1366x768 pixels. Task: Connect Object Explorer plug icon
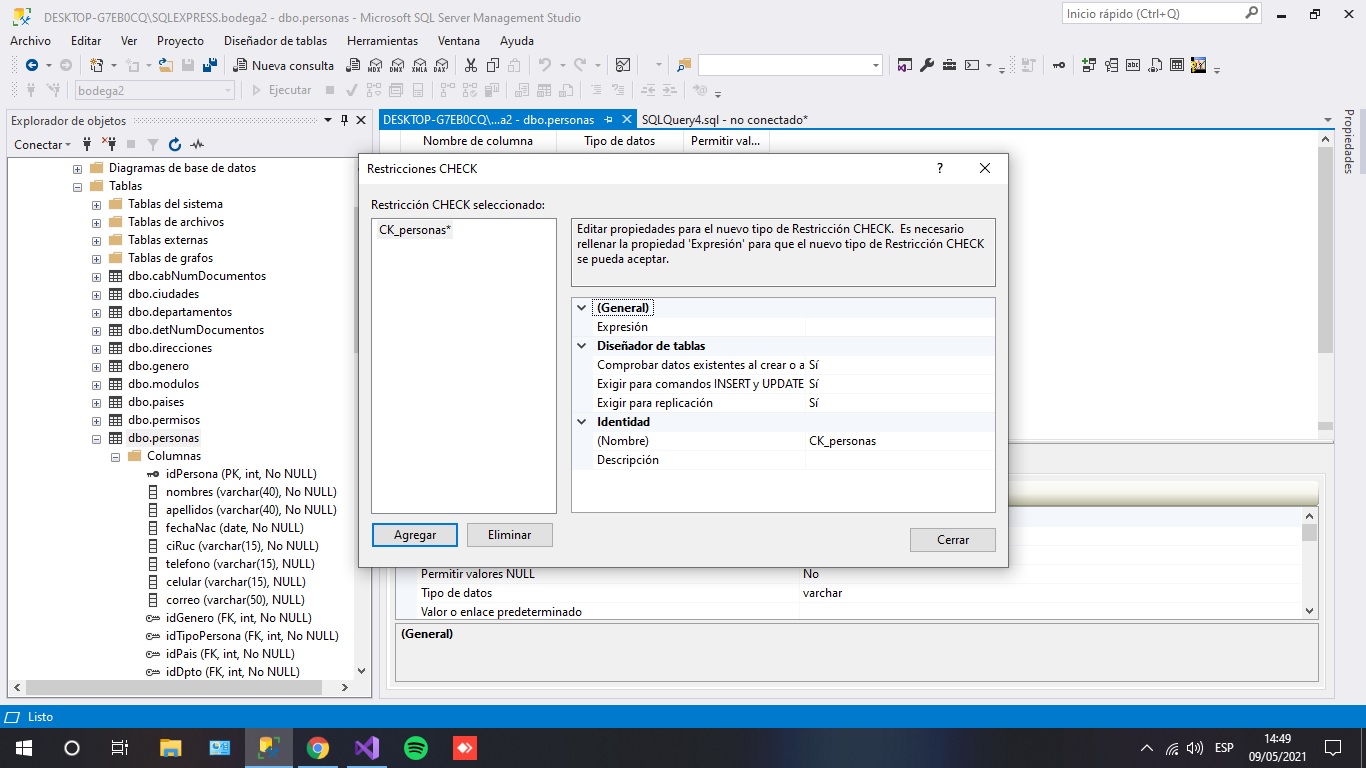(87, 144)
